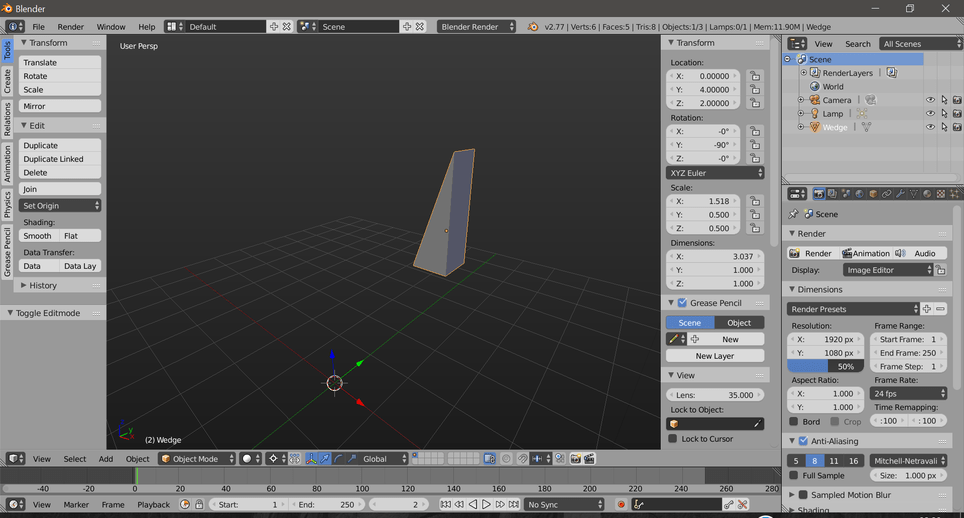Click the Render Layers properties tab icon
Screen dimensions: 964x518
point(832,194)
